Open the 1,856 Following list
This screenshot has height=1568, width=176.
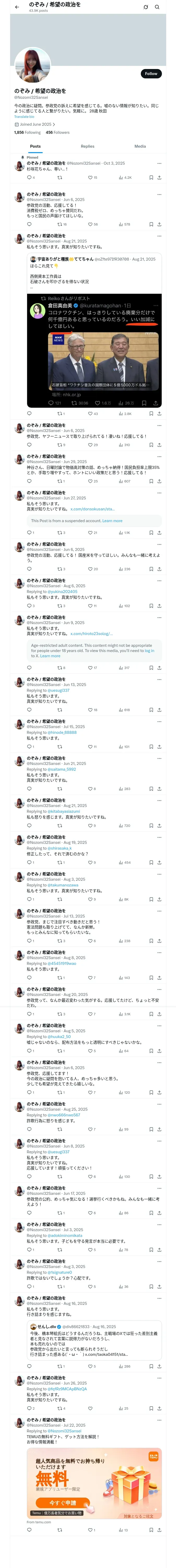(27, 132)
